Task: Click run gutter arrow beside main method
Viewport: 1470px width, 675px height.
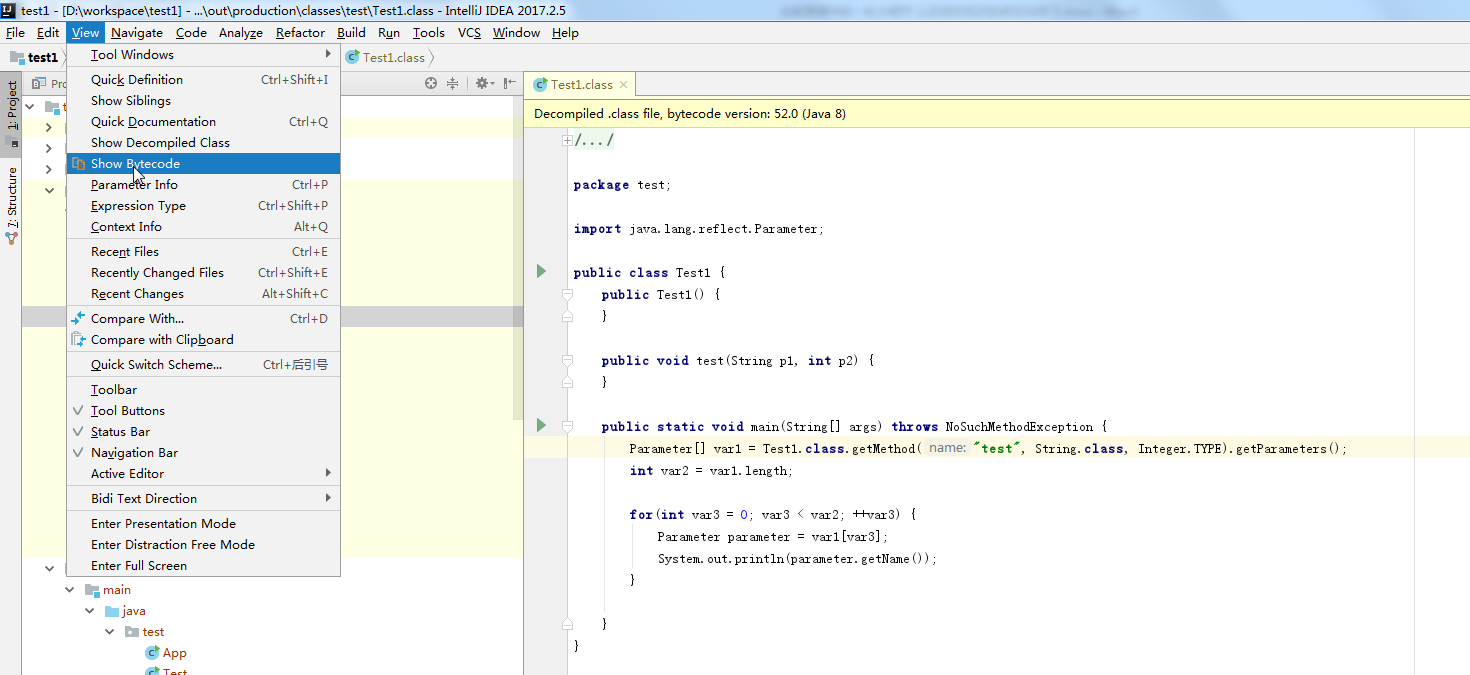Action: point(541,425)
